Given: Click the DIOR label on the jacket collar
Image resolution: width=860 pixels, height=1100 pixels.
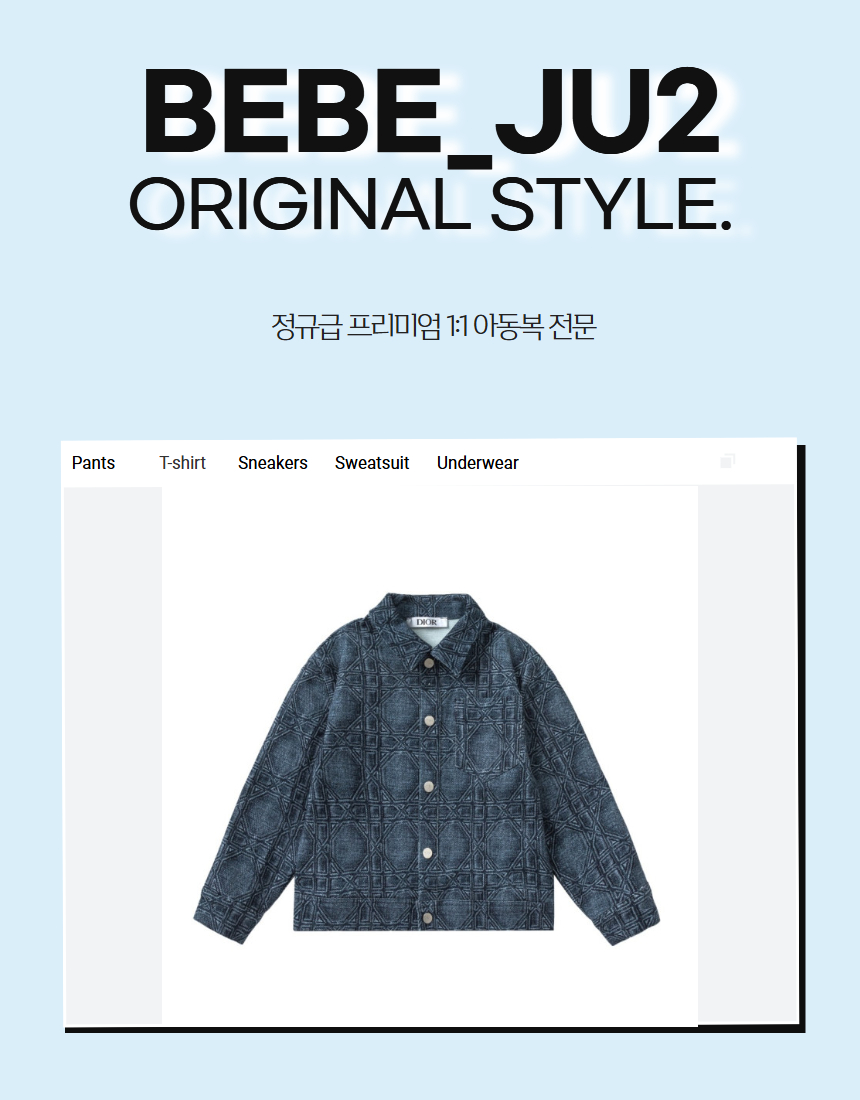Looking at the screenshot, I should click(426, 622).
